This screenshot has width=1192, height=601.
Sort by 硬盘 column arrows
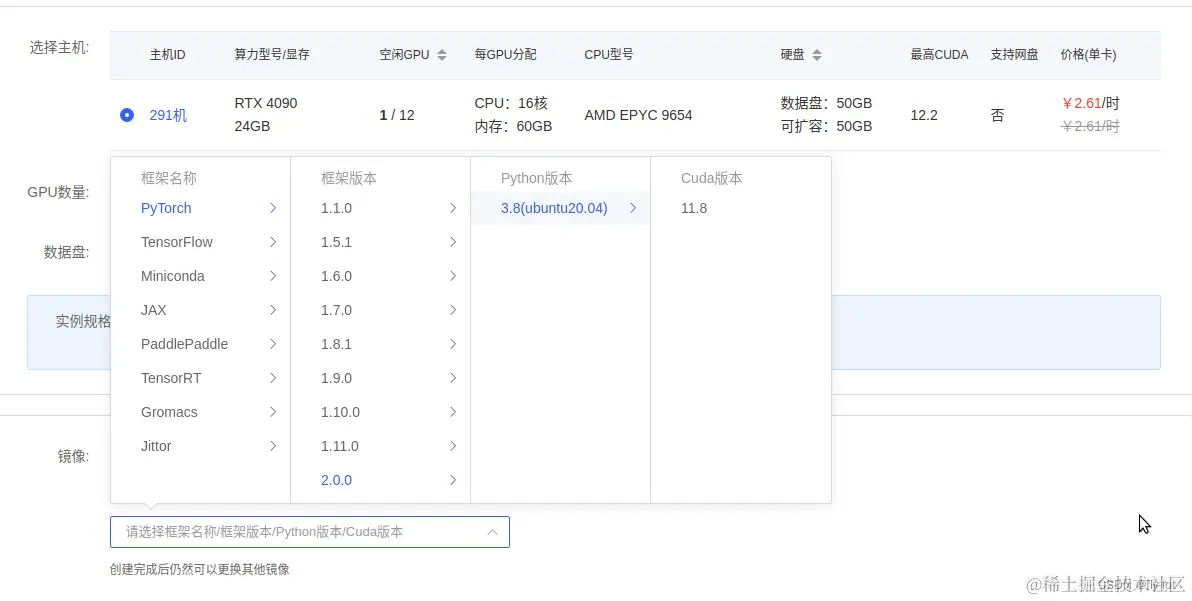(816, 55)
